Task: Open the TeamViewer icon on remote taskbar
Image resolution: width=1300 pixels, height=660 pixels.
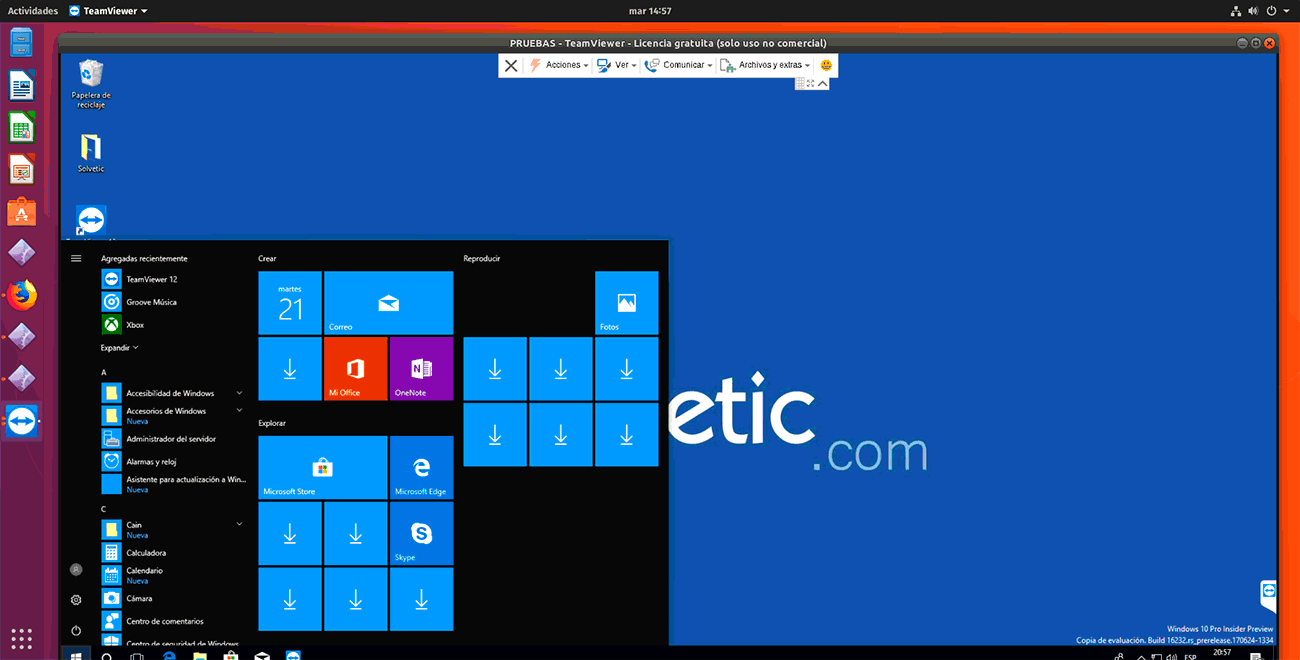Action: point(293,656)
